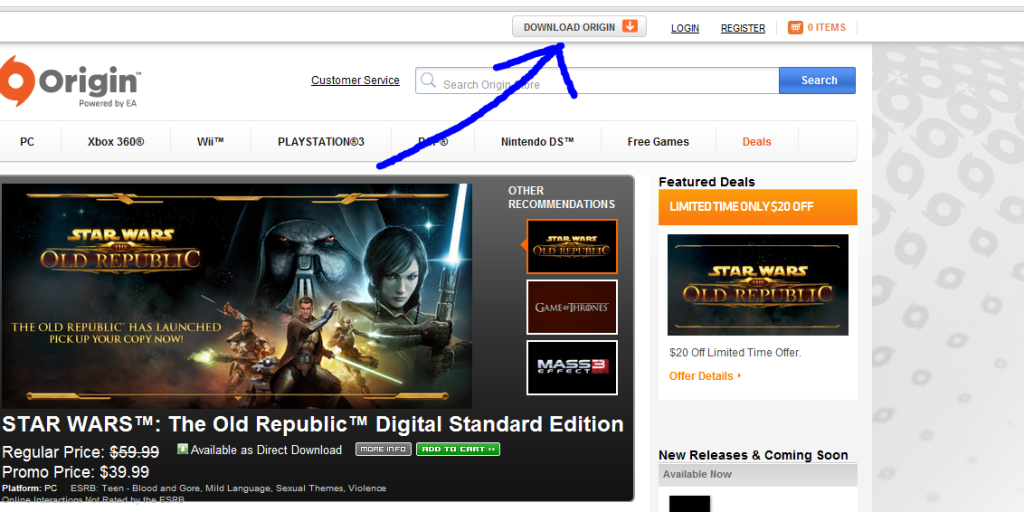Click the New Releases & Coming Soon heading
This screenshot has width=1024, height=512.
tap(753, 455)
